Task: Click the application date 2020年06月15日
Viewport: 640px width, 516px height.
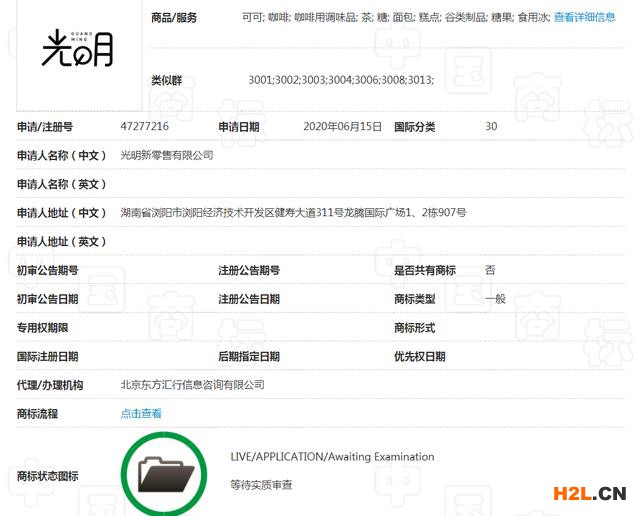Action: 342,127
